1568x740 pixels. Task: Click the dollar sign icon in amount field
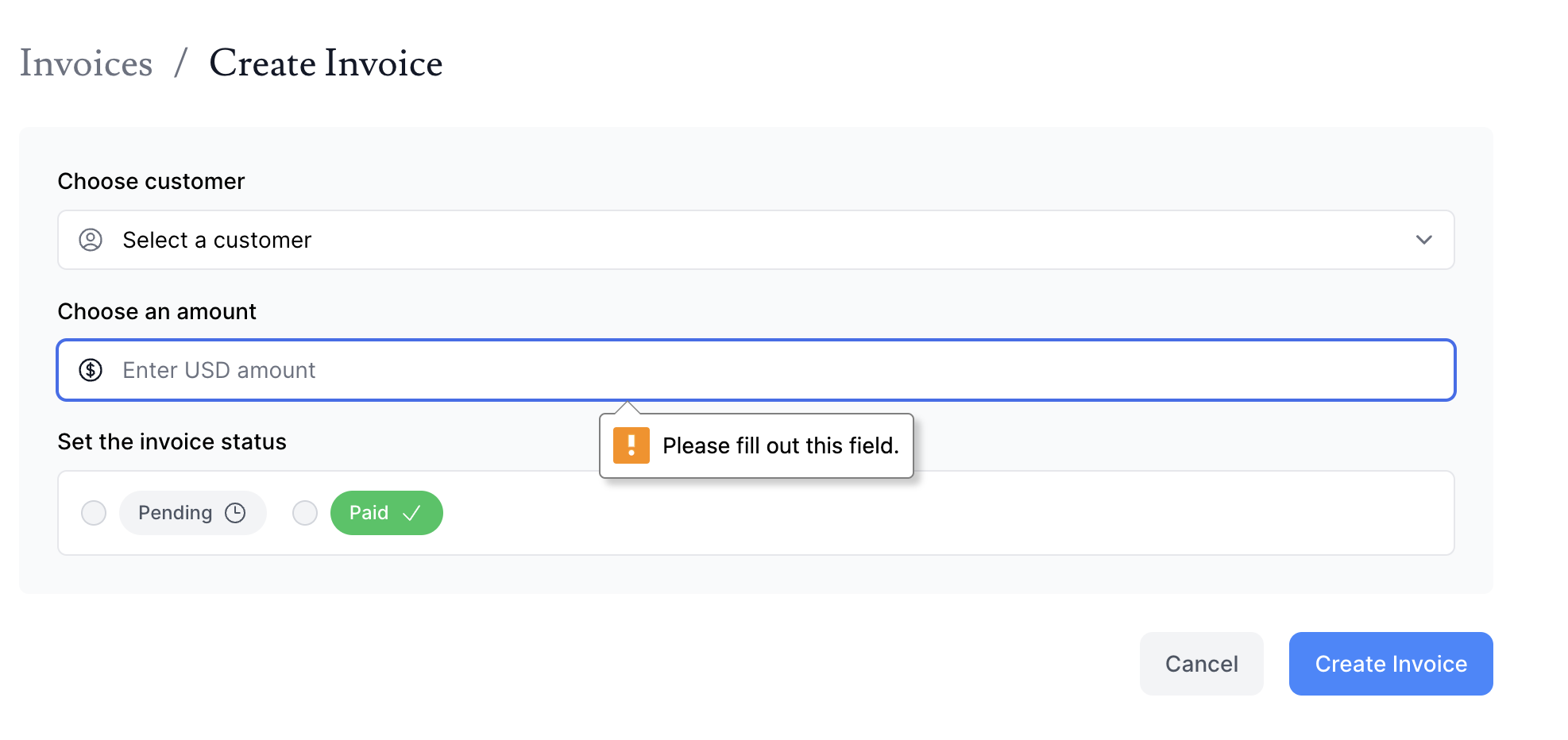[91, 370]
